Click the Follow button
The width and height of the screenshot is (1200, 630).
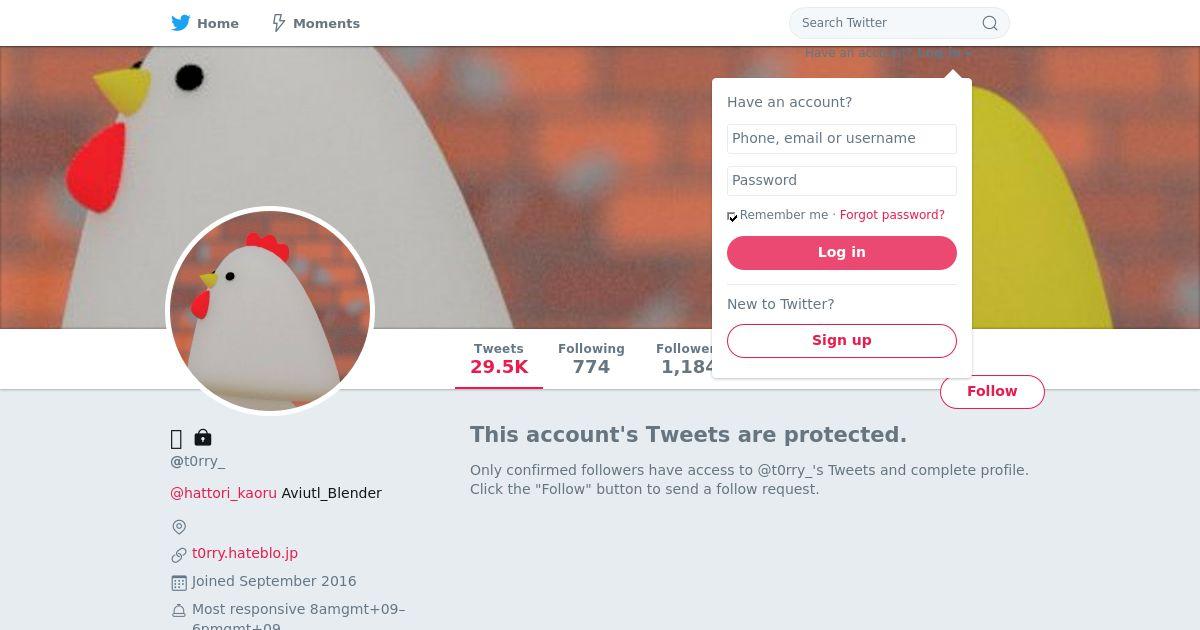click(992, 392)
